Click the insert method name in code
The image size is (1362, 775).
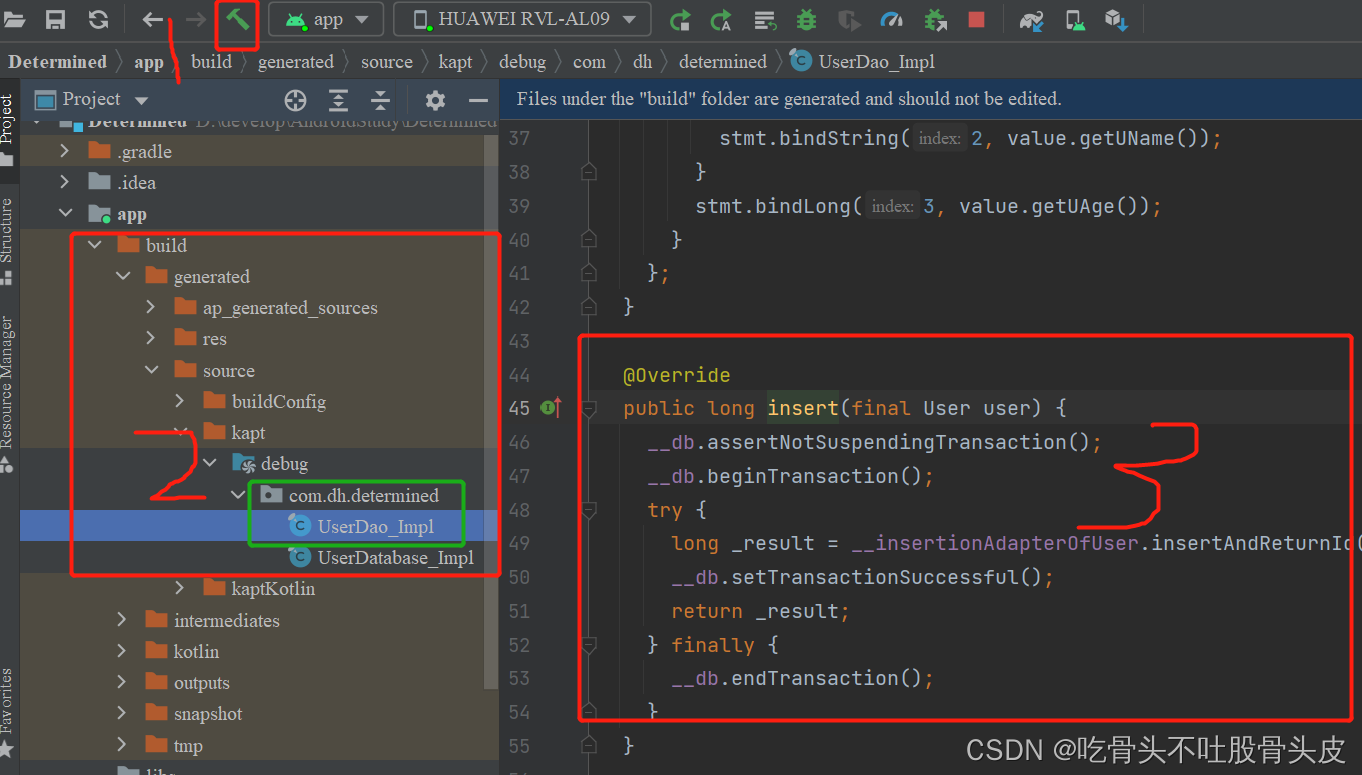[x=804, y=408]
